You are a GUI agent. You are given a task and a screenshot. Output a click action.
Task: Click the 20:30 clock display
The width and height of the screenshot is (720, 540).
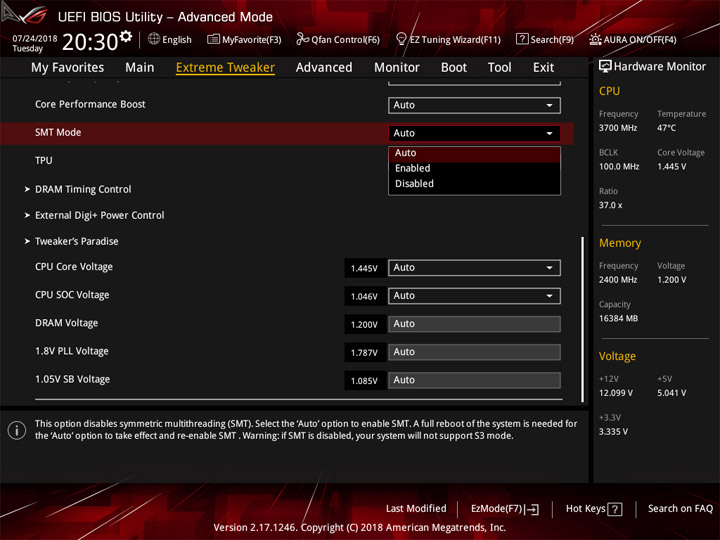(x=90, y=42)
